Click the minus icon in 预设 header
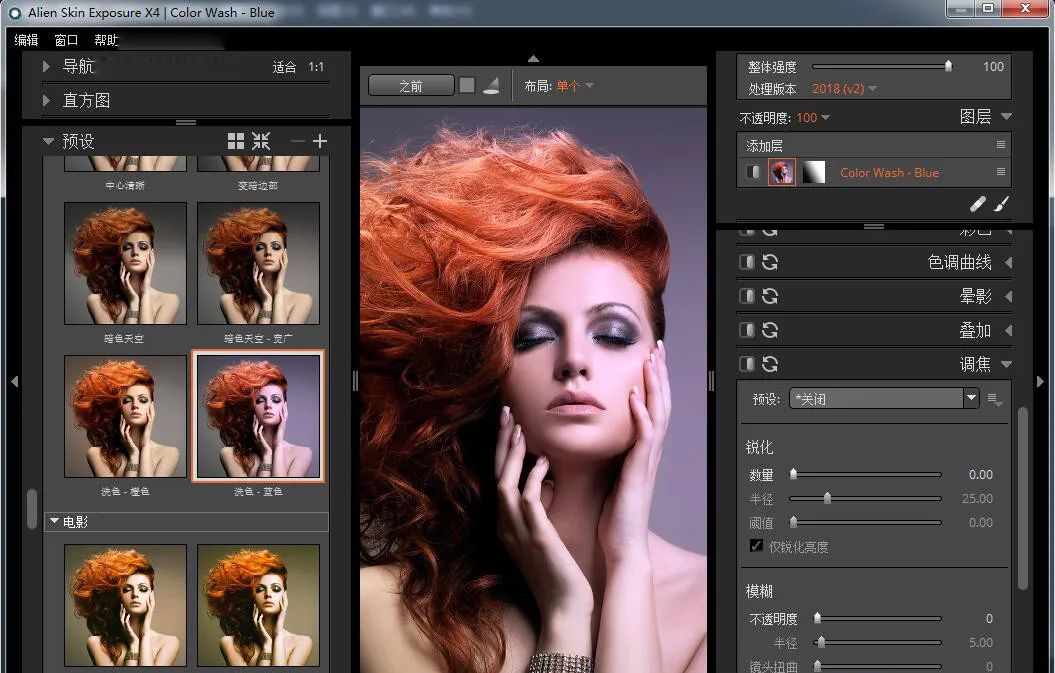Viewport: 1055px width, 673px height. tap(297, 141)
